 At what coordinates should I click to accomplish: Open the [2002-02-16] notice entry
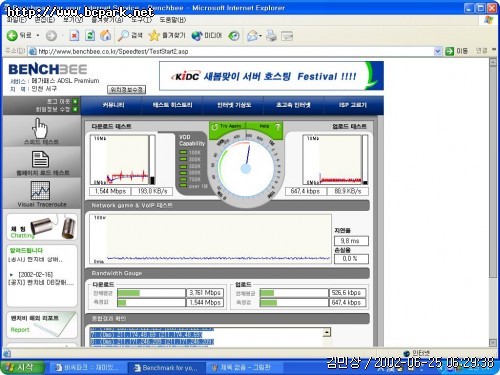click(x=36, y=275)
